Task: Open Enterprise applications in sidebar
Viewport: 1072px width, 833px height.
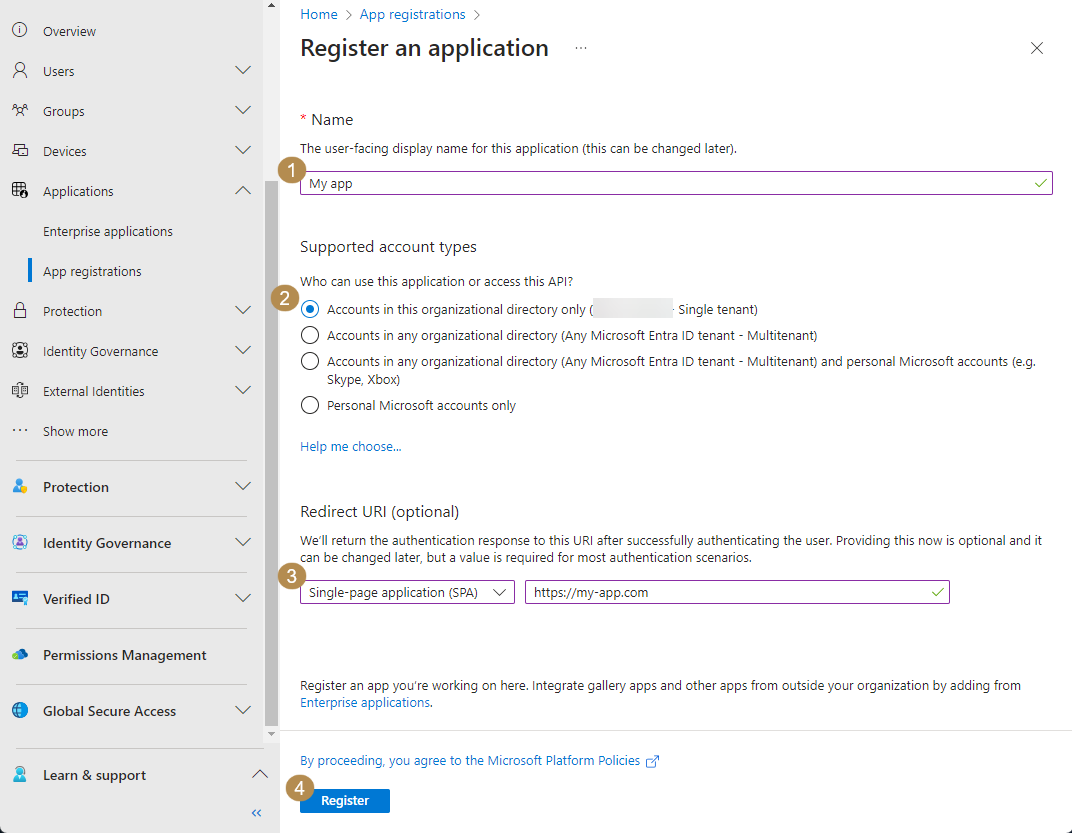Action: pyautogui.click(x=108, y=231)
